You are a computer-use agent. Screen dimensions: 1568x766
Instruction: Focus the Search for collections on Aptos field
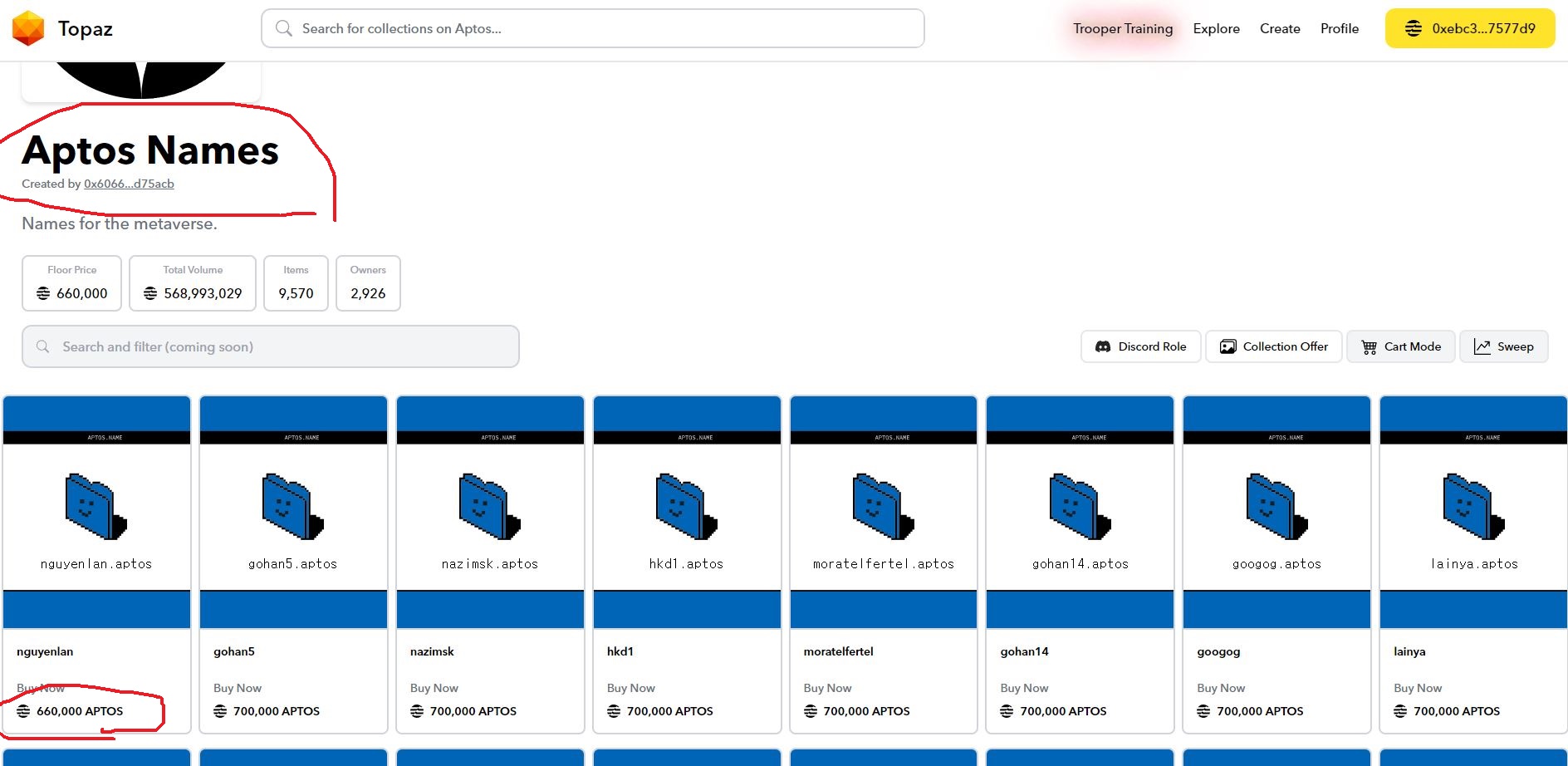coord(593,28)
